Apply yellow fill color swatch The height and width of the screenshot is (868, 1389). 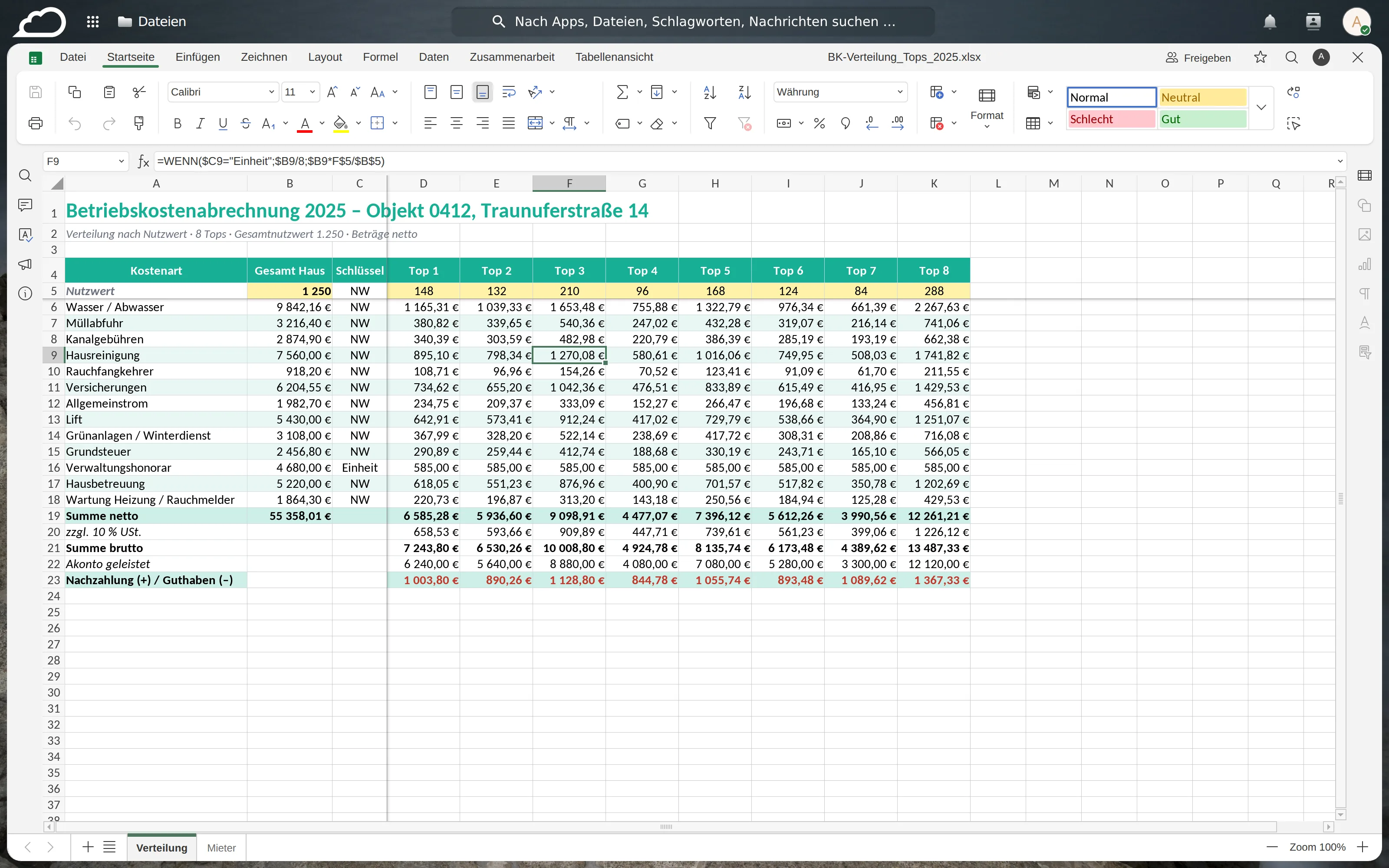click(341, 123)
